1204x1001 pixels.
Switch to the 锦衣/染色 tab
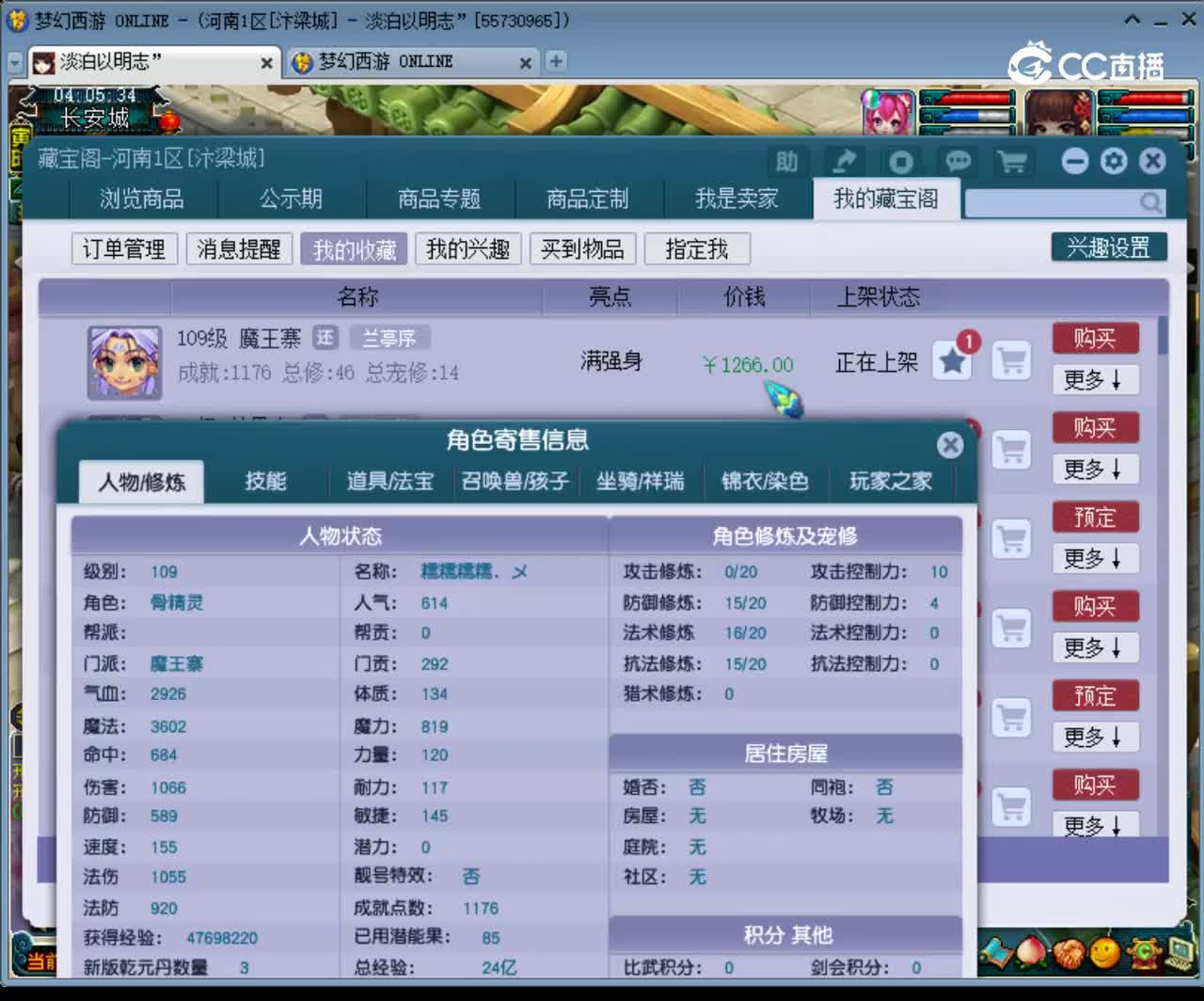[765, 481]
